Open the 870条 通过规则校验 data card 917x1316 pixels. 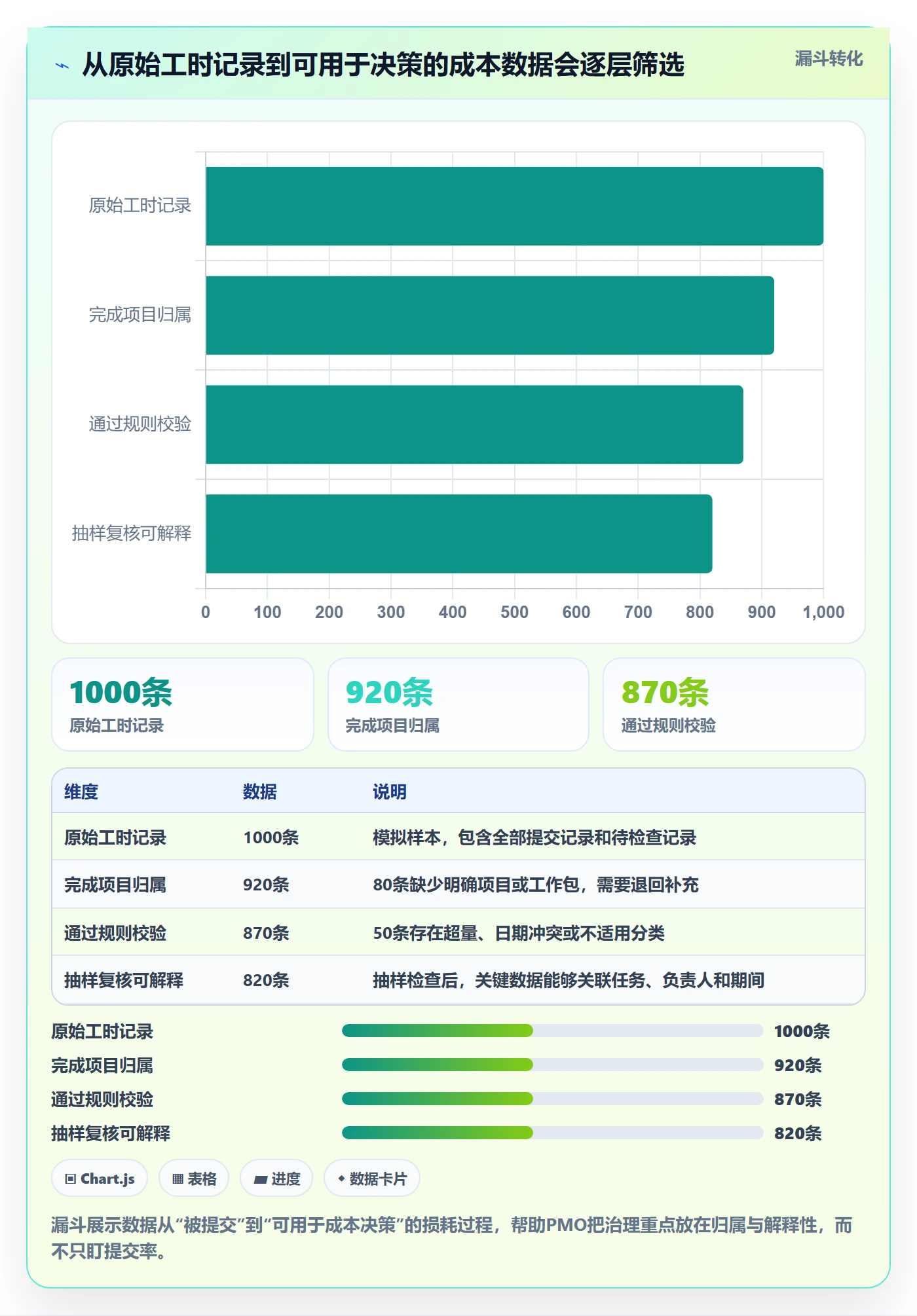click(734, 704)
